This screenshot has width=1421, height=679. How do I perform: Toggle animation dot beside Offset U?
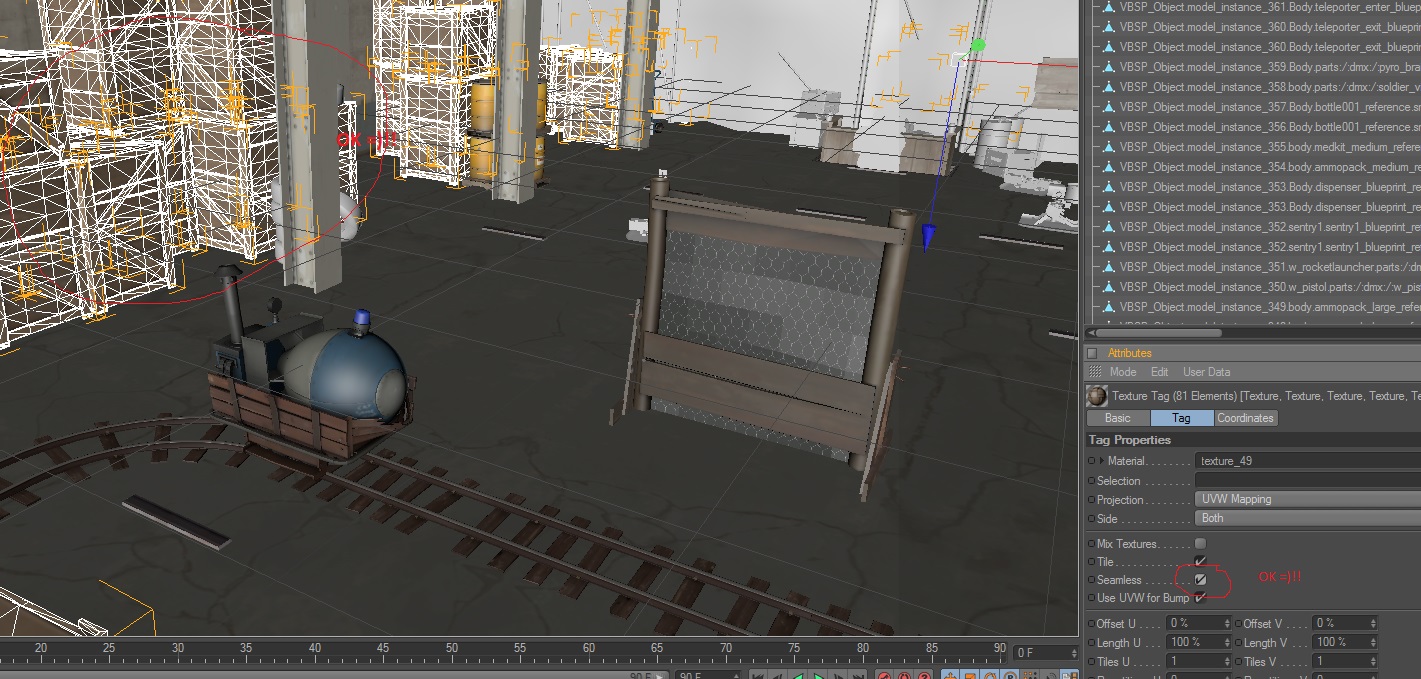pos(1092,624)
